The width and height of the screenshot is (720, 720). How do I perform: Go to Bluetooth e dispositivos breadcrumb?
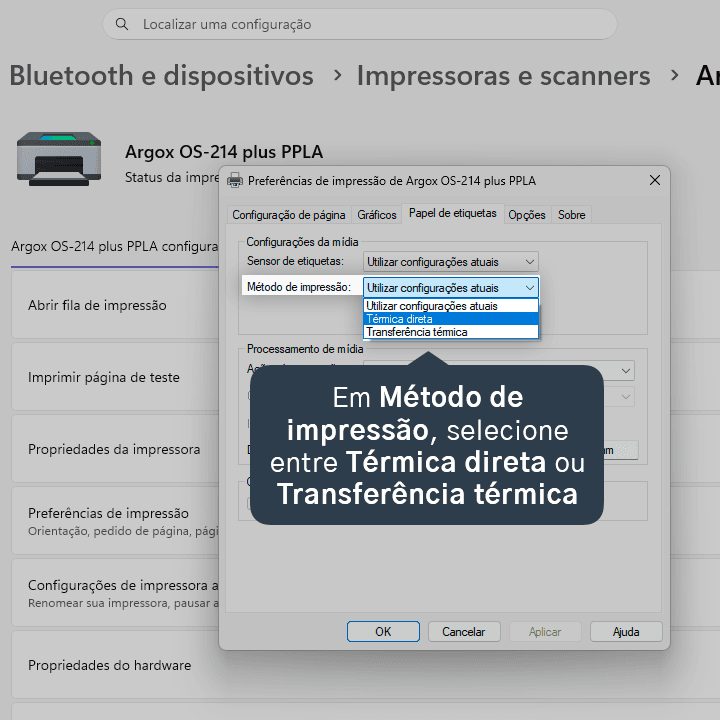pyautogui.click(x=162, y=75)
